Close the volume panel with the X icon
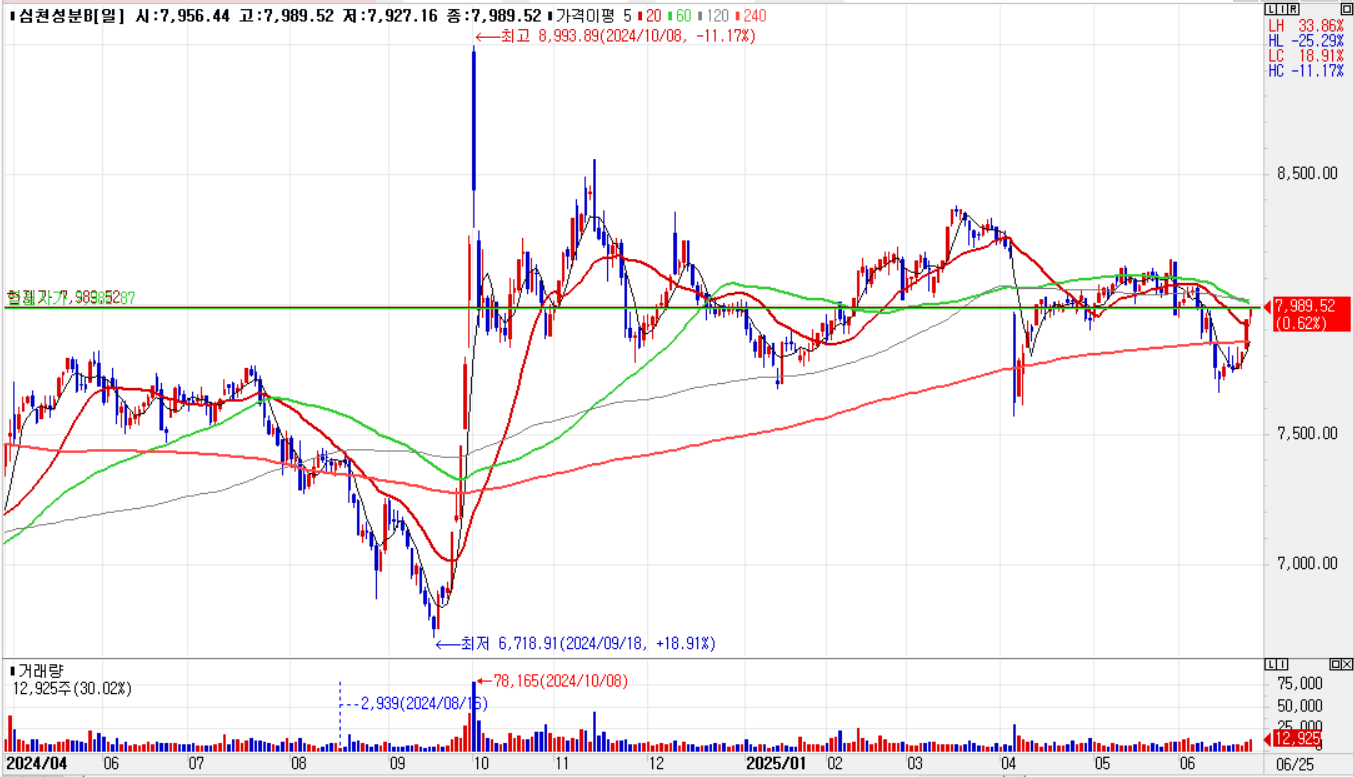The height and width of the screenshot is (777, 1354). [x=1346, y=665]
